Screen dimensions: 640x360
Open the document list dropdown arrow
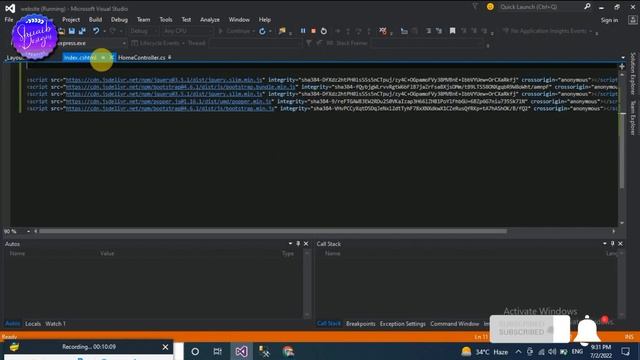[623, 58]
